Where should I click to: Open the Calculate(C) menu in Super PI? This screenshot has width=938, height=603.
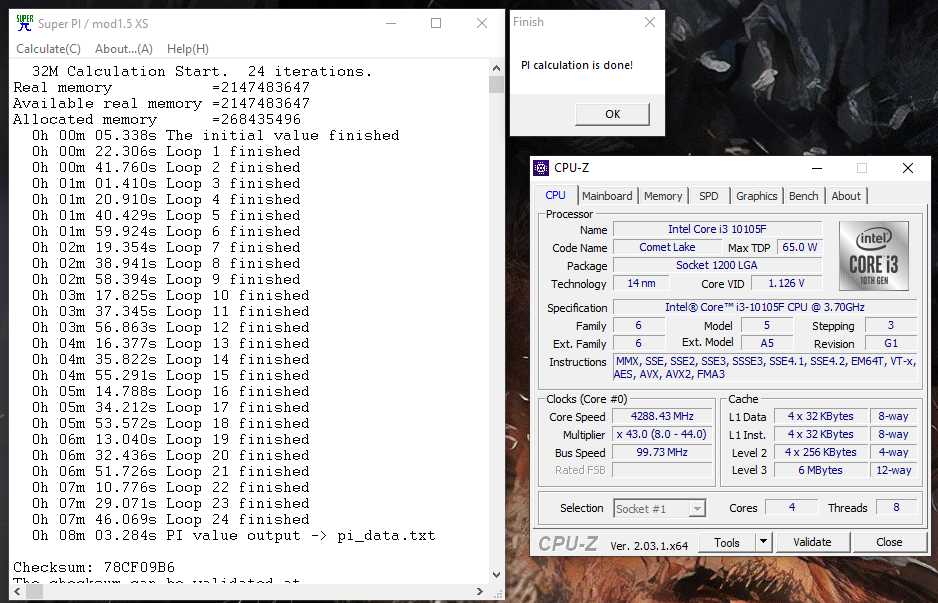48,49
